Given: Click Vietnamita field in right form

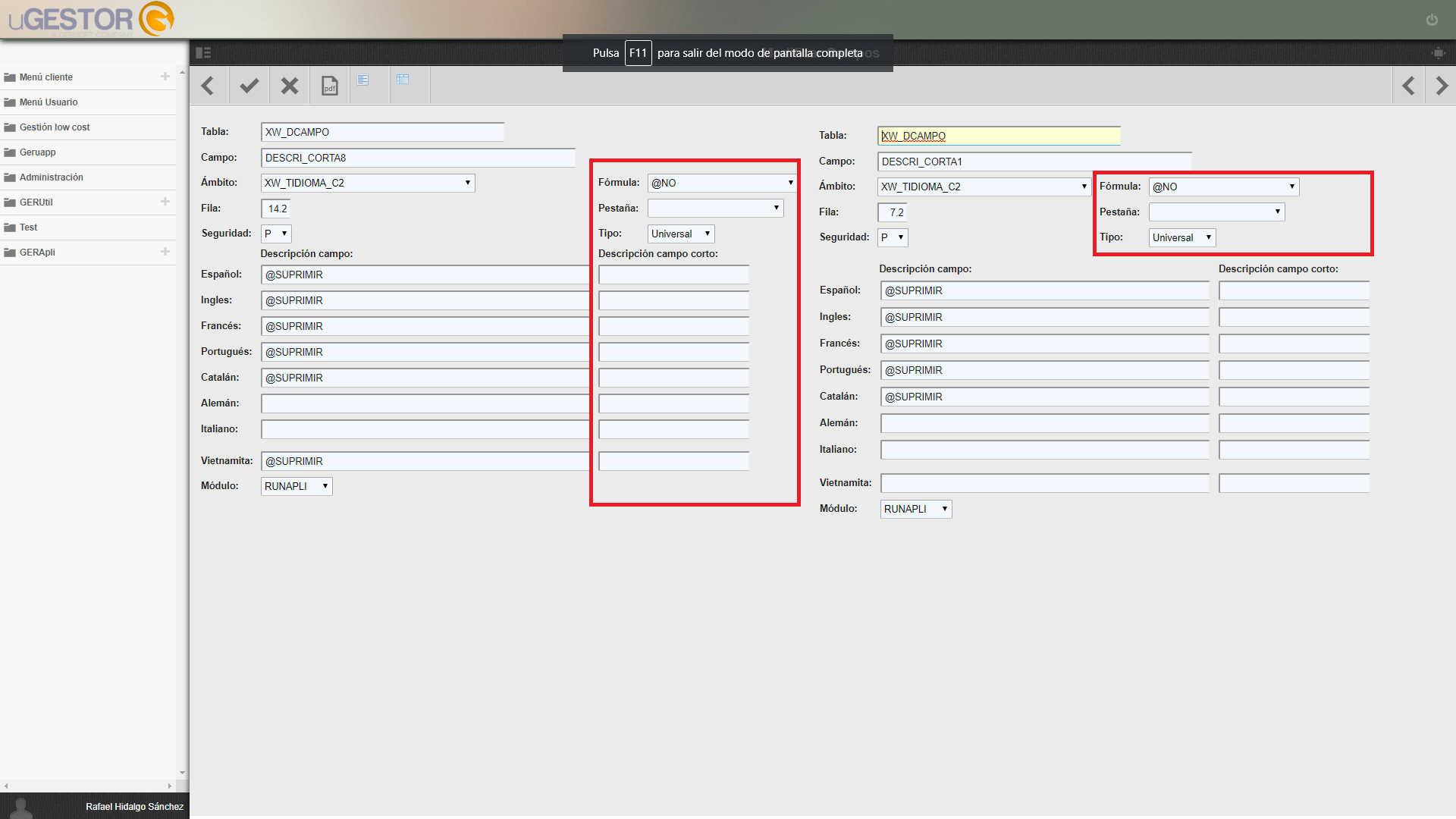Looking at the screenshot, I should tap(1045, 483).
